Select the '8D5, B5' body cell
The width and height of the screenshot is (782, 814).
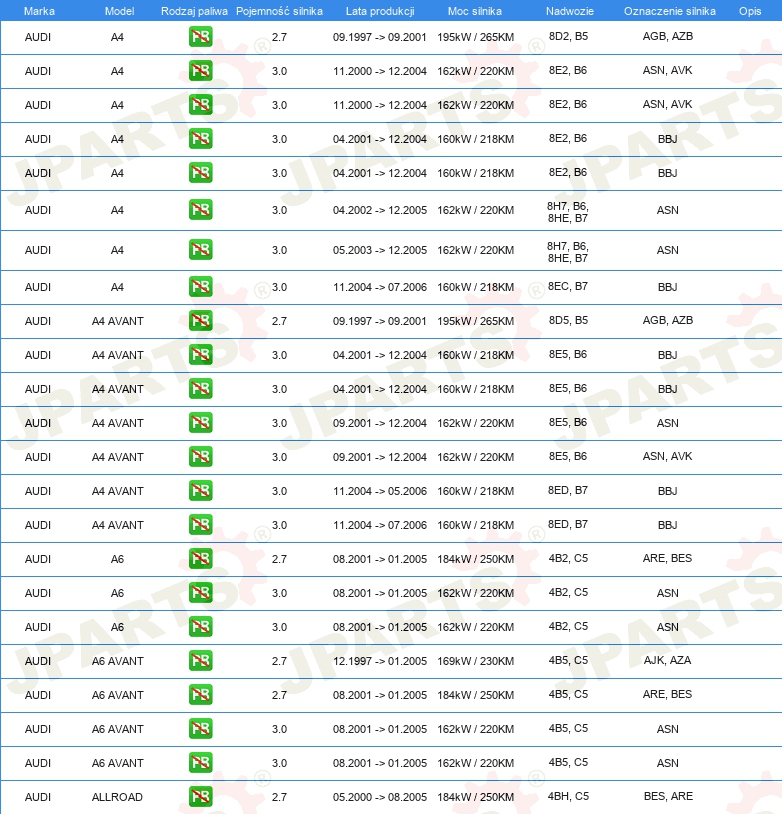pos(568,320)
